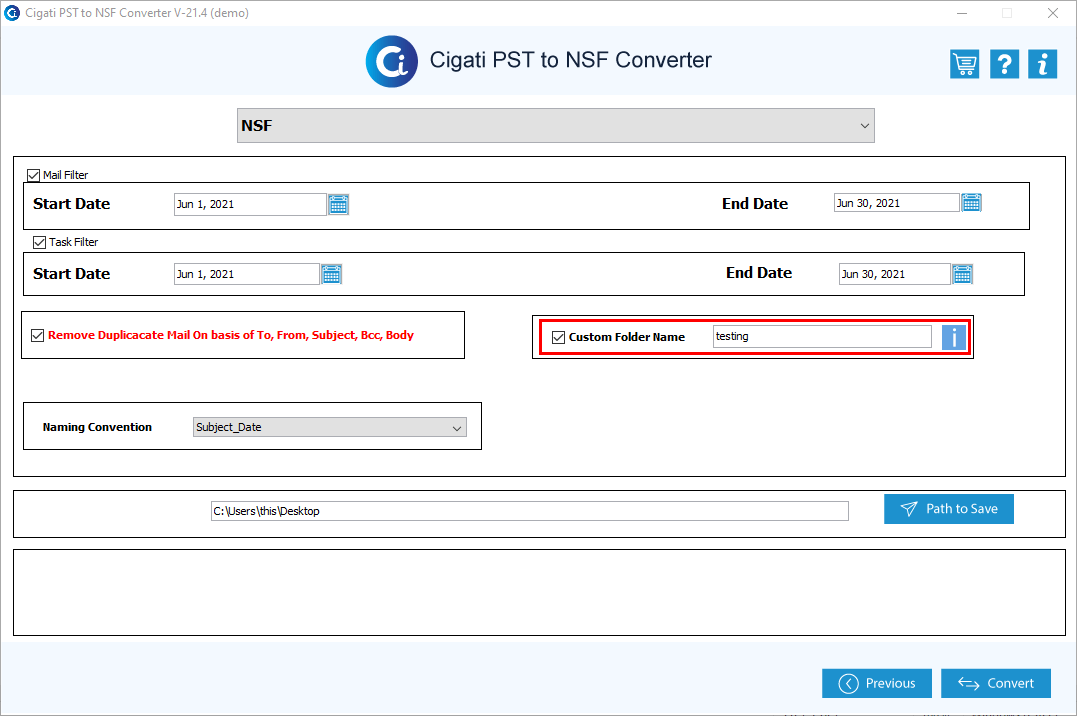This screenshot has width=1077, height=716.
Task: Edit the Mail Filter End Date field
Action: 896,203
